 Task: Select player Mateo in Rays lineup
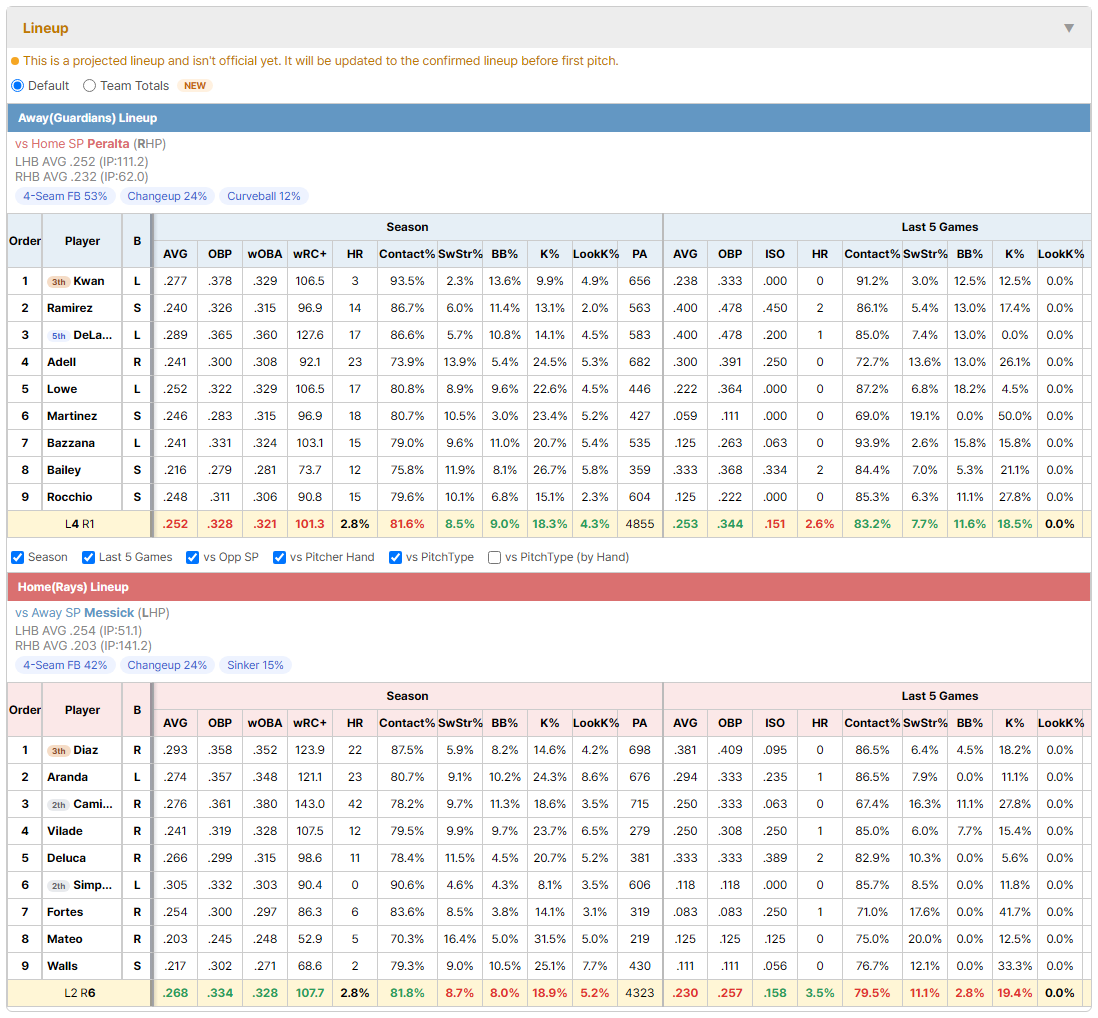pos(64,939)
